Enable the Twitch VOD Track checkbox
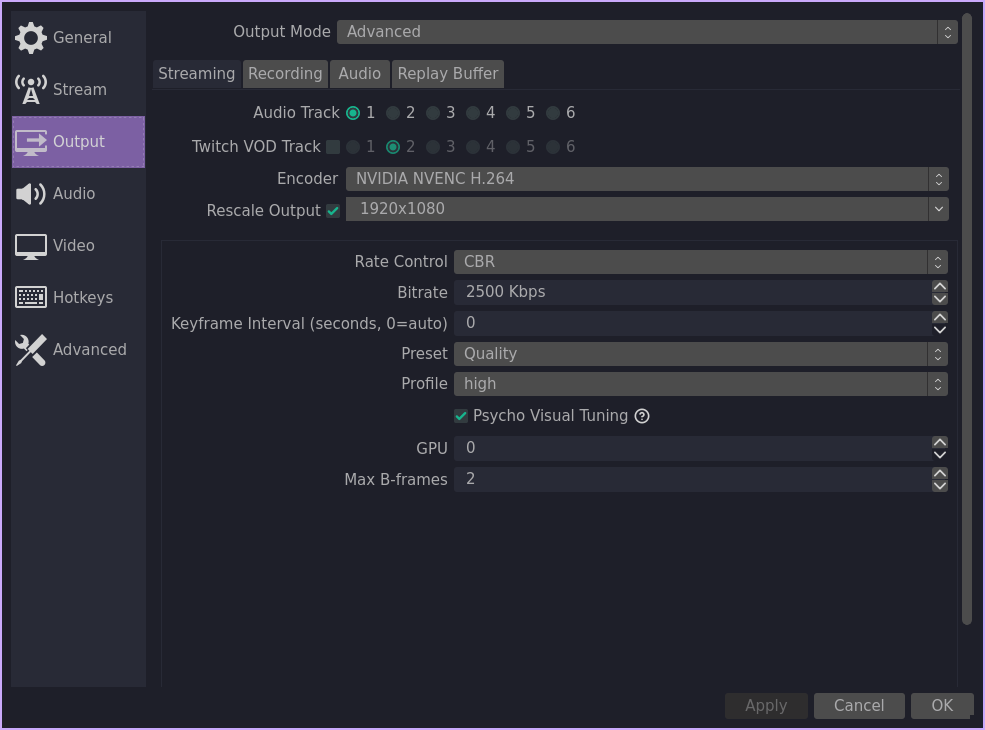985x730 pixels. [x=333, y=147]
